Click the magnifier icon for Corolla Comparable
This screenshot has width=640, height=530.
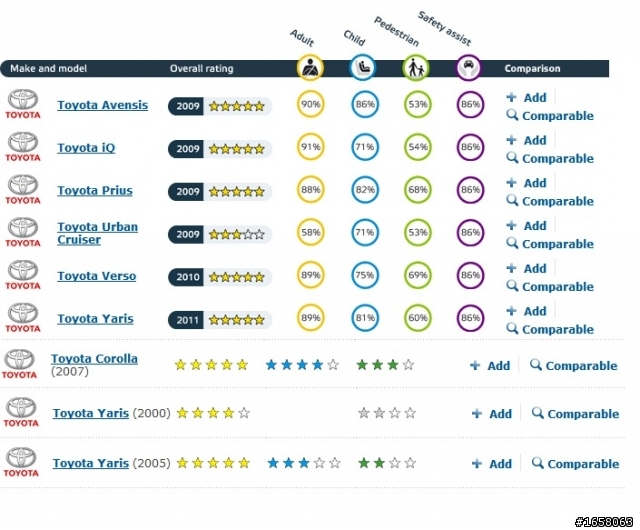536,365
